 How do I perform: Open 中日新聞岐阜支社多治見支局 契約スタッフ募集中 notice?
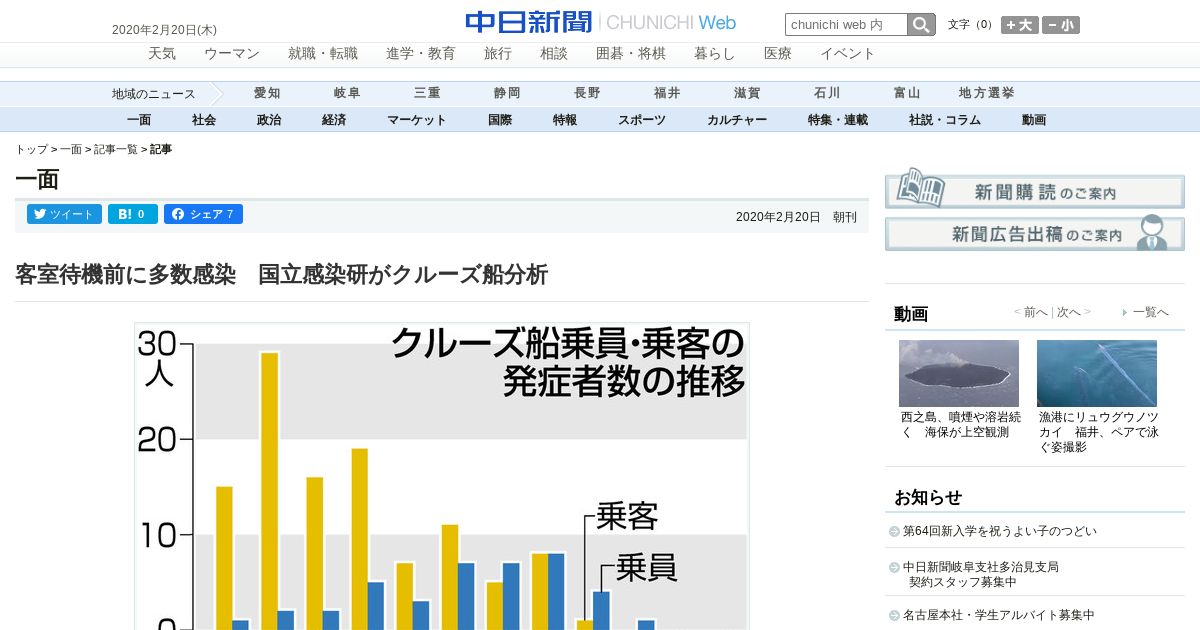point(981,574)
